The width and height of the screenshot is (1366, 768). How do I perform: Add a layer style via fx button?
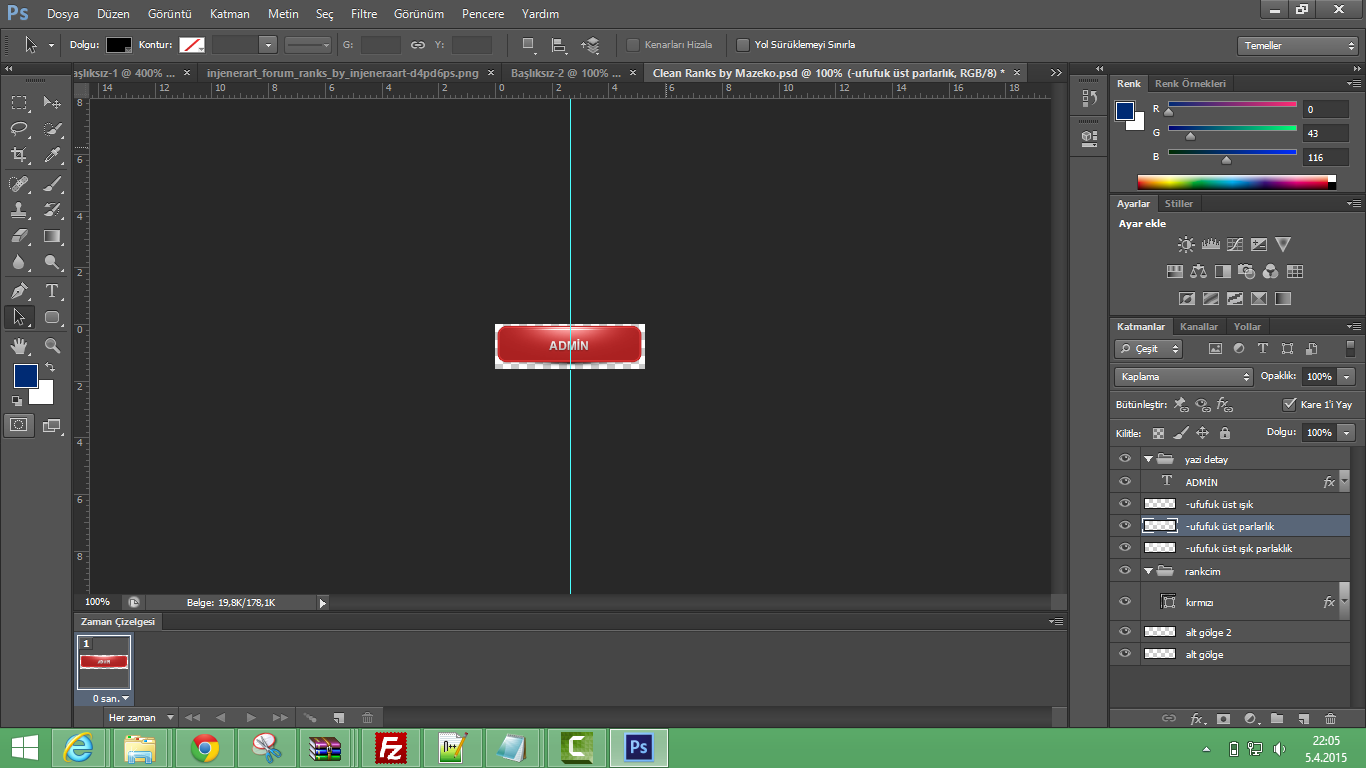click(1197, 719)
